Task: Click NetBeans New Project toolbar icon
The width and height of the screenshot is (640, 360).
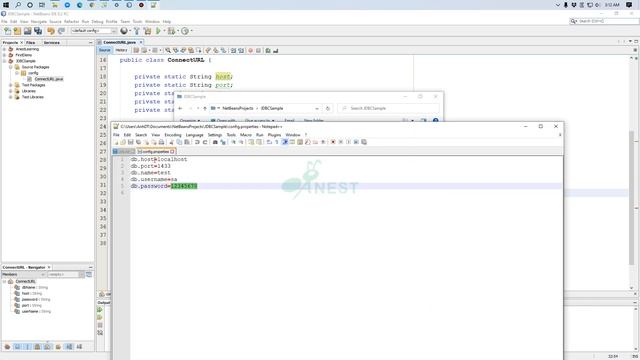Action: point(17,31)
